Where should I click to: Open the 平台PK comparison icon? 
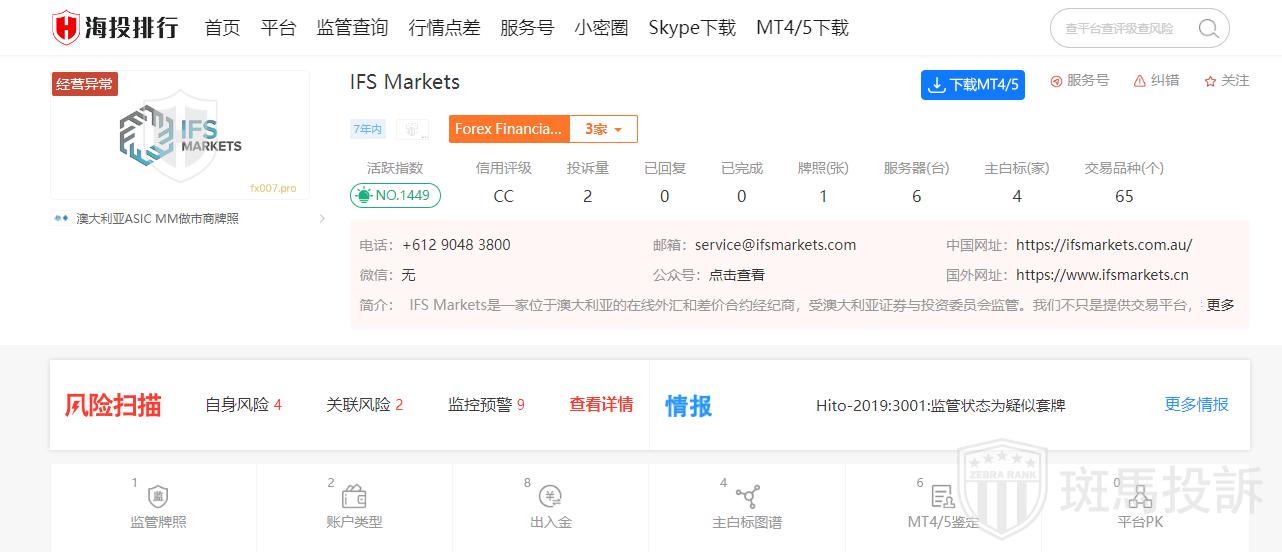1140,497
